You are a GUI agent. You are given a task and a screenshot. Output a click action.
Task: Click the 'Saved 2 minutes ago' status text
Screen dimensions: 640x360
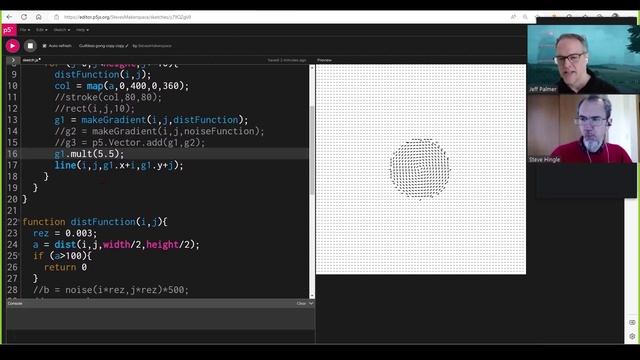click(x=287, y=60)
